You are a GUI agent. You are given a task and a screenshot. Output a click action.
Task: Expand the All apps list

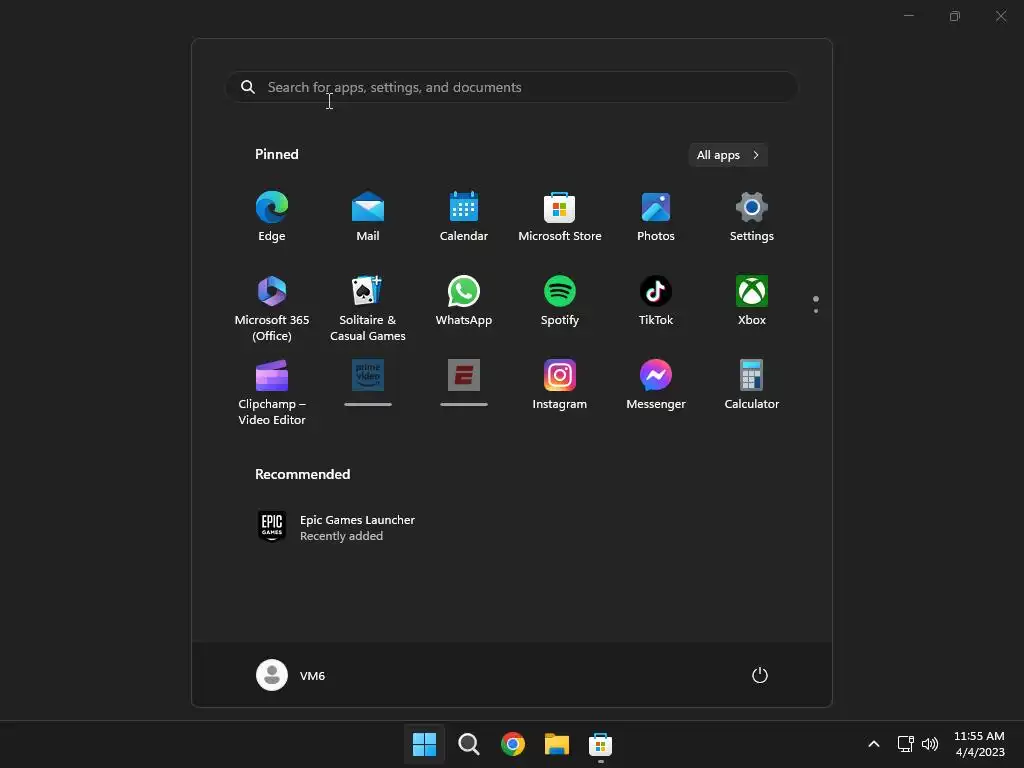click(x=728, y=155)
